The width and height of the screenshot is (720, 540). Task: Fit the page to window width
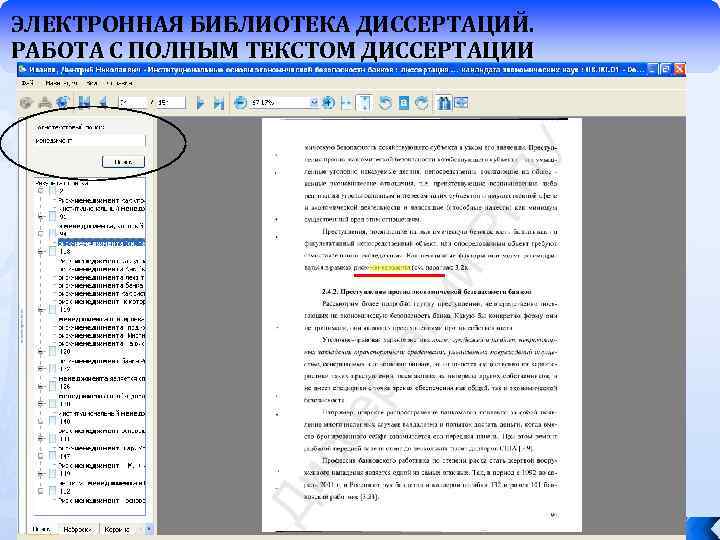coord(347,103)
